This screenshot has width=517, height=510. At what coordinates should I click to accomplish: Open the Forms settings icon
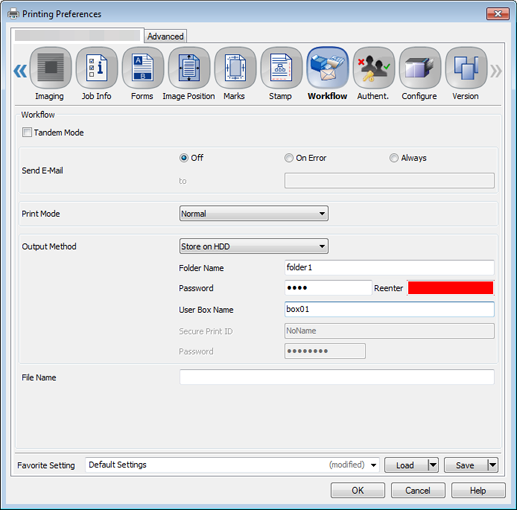pyautogui.click(x=143, y=68)
